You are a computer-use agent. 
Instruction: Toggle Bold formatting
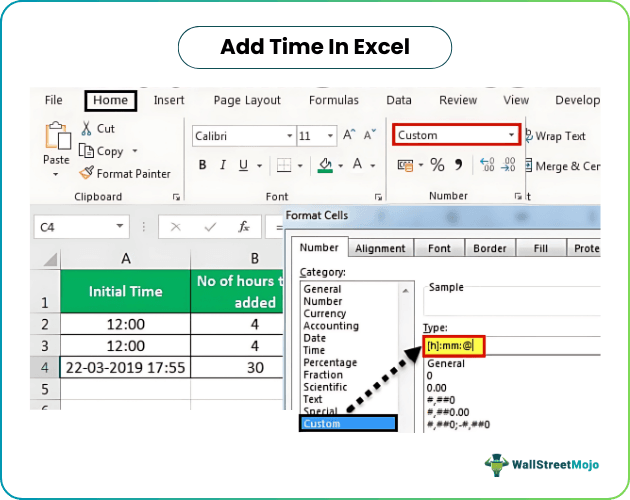[202, 165]
